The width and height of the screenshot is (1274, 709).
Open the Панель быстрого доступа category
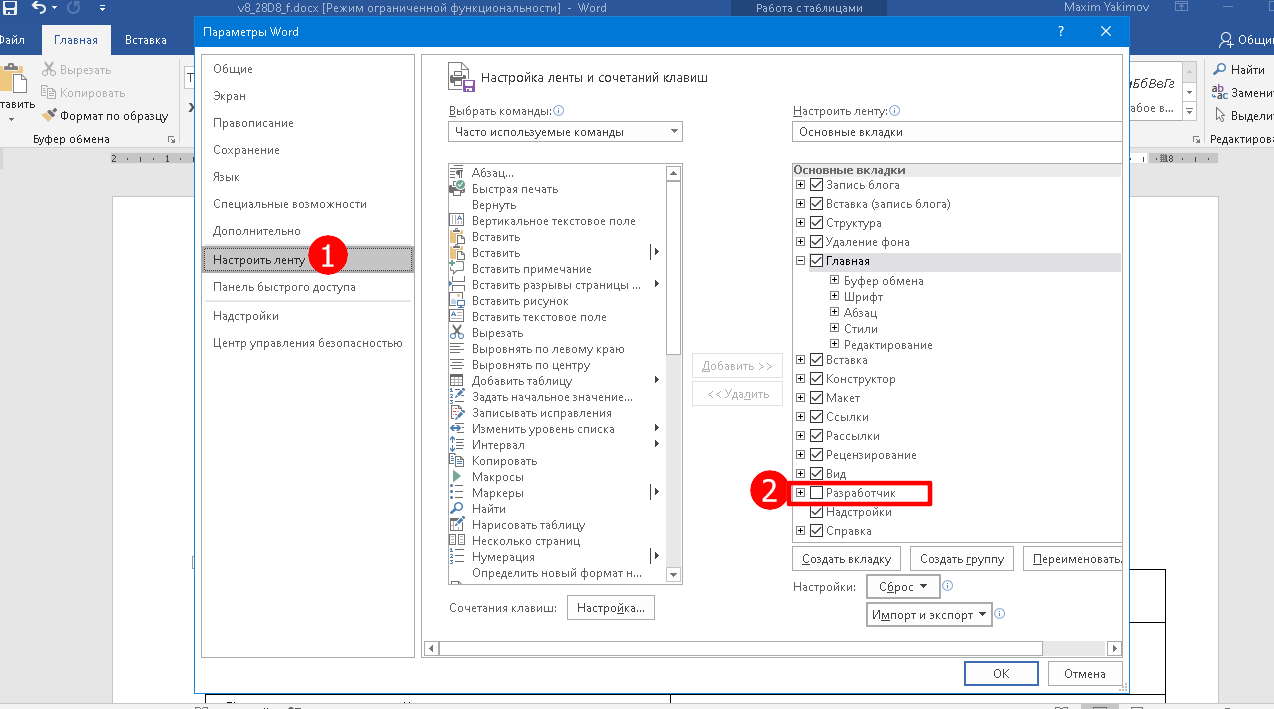tap(307, 287)
